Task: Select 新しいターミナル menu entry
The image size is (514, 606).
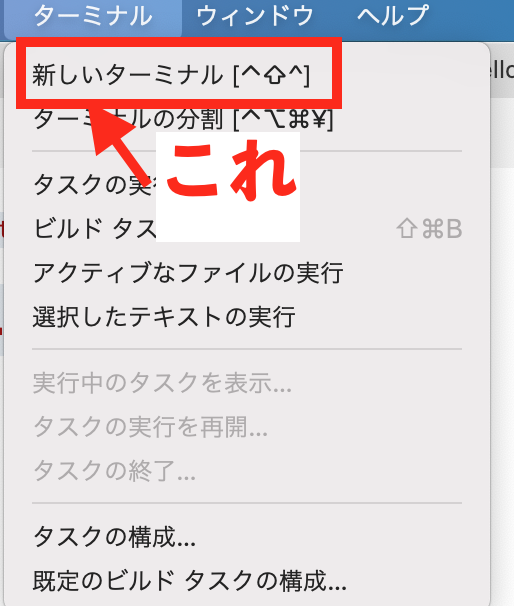Action: (x=247, y=75)
